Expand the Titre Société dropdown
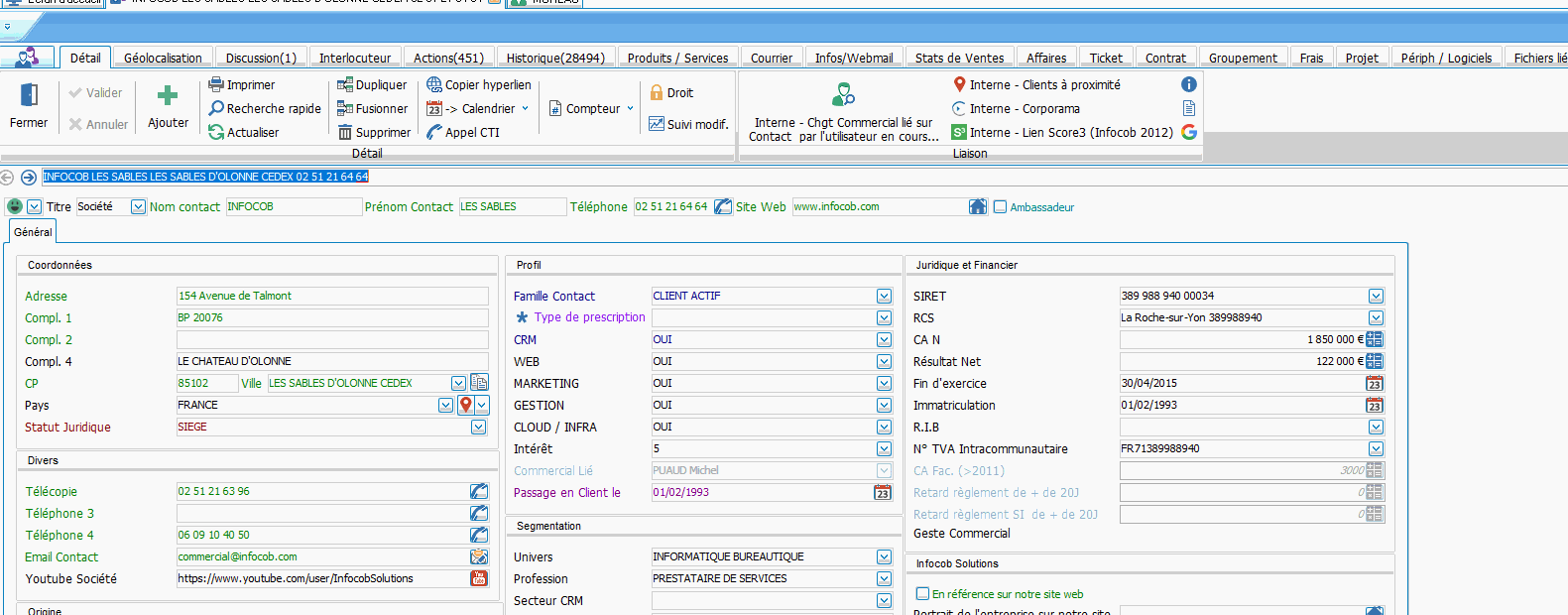Screen dimensions: 1568x615 pos(138,207)
